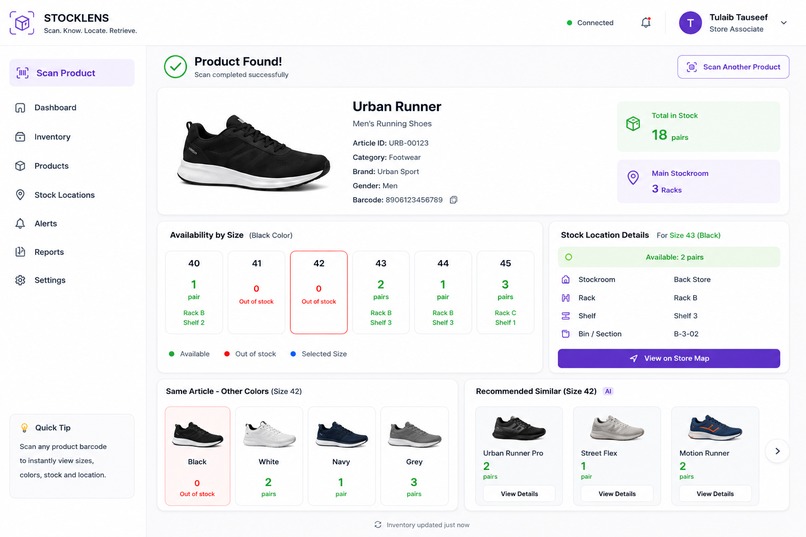Click the Scan Another Product button

point(733,67)
